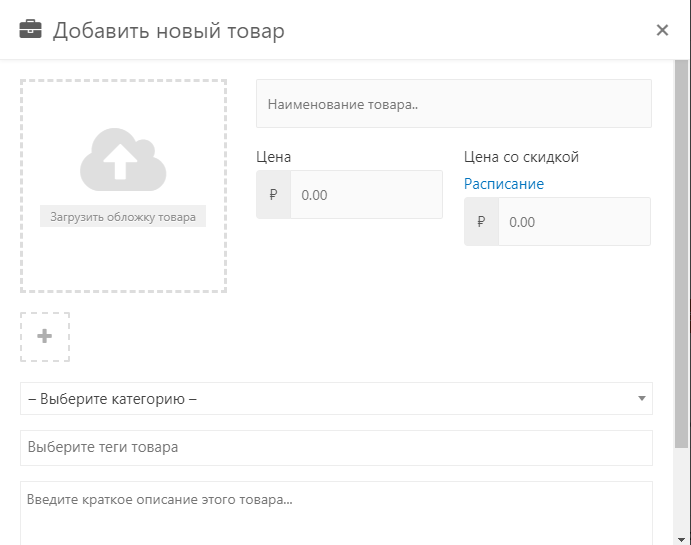Add another image with the plus icon
This screenshot has height=545, width=691.
point(45,337)
